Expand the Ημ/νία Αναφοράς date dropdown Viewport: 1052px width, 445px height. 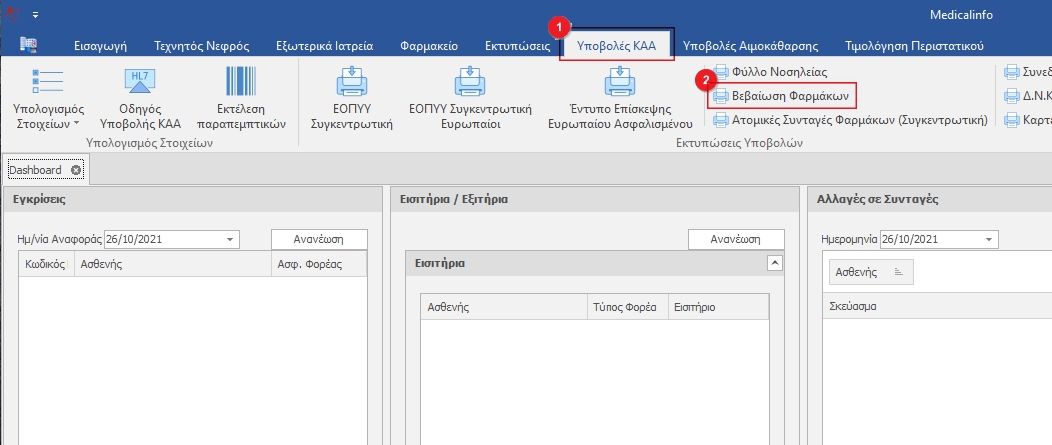tap(231, 240)
